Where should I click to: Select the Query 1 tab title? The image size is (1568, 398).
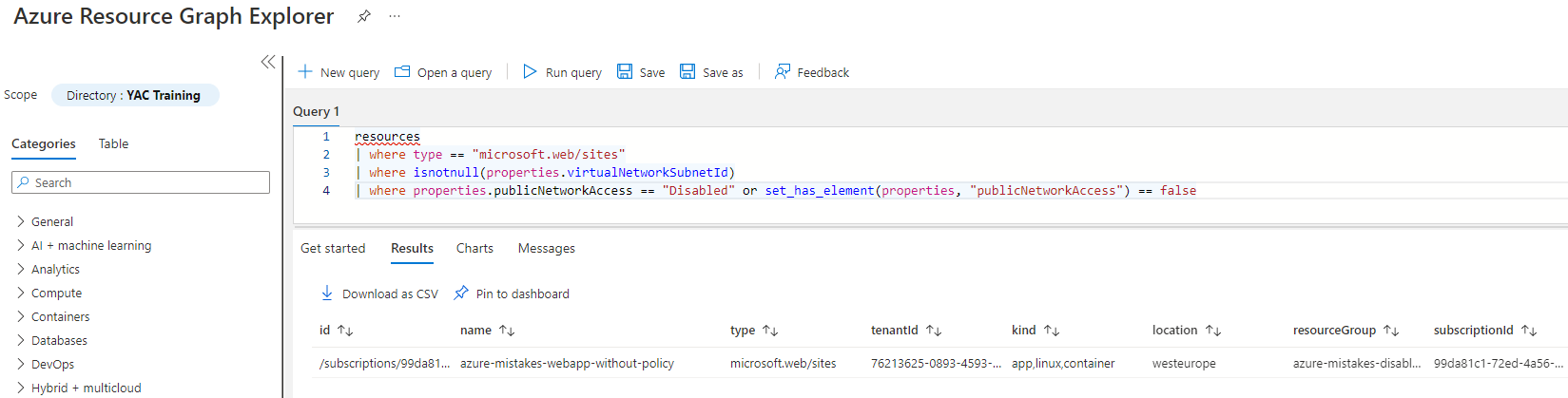click(x=316, y=111)
